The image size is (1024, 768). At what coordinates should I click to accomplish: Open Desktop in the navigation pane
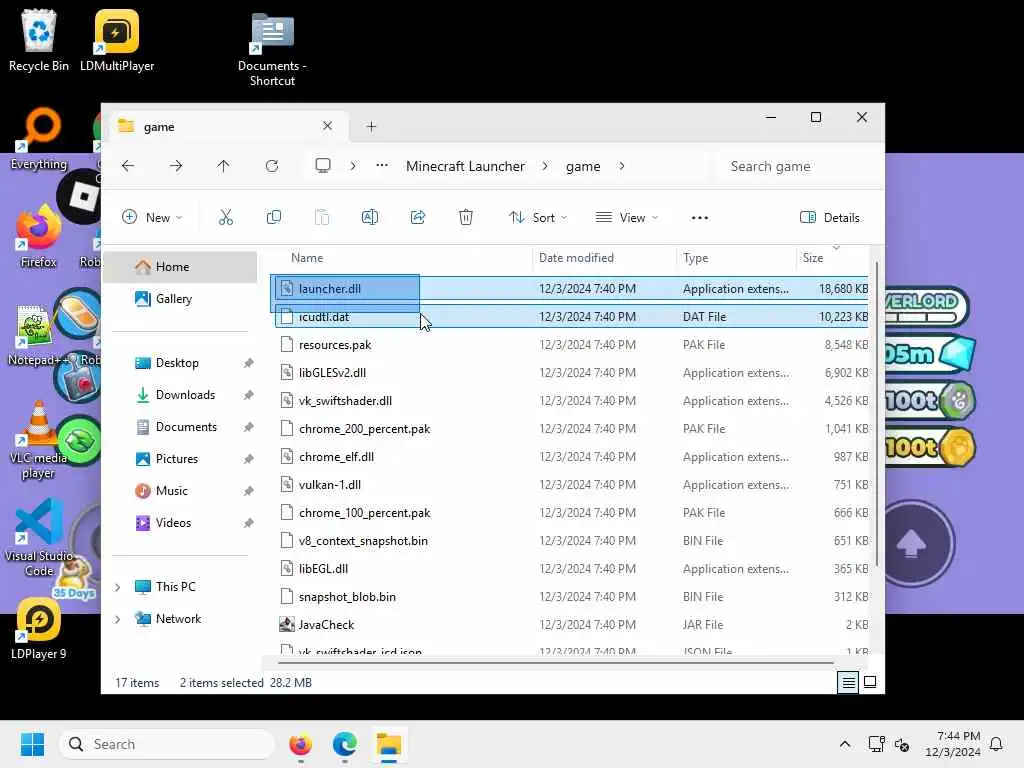180,363
